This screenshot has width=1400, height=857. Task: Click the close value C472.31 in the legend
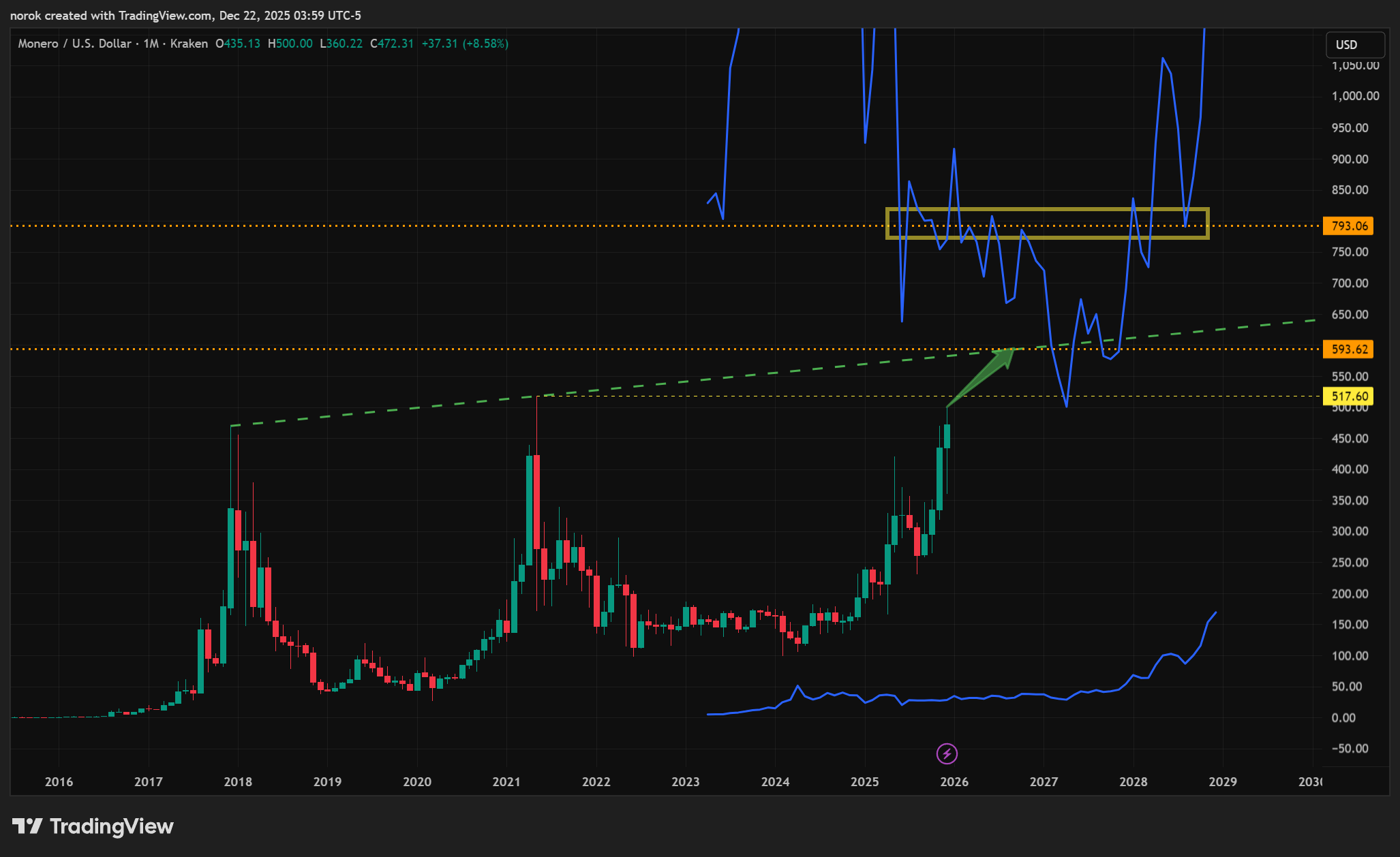click(392, 44)
